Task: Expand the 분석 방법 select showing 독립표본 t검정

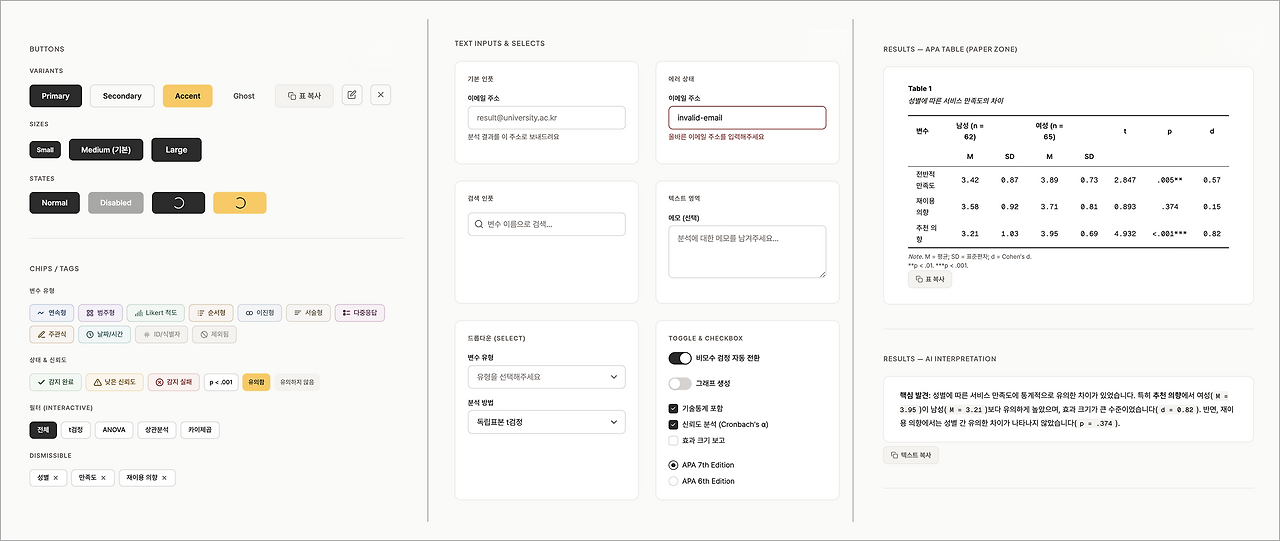Action: pyautogui.click(x=546, y=422)
